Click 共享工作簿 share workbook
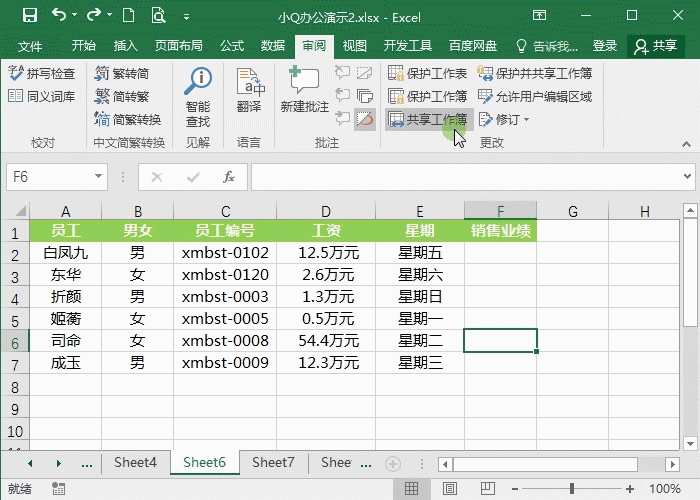 pyautogui.click(x=428, y=119)
